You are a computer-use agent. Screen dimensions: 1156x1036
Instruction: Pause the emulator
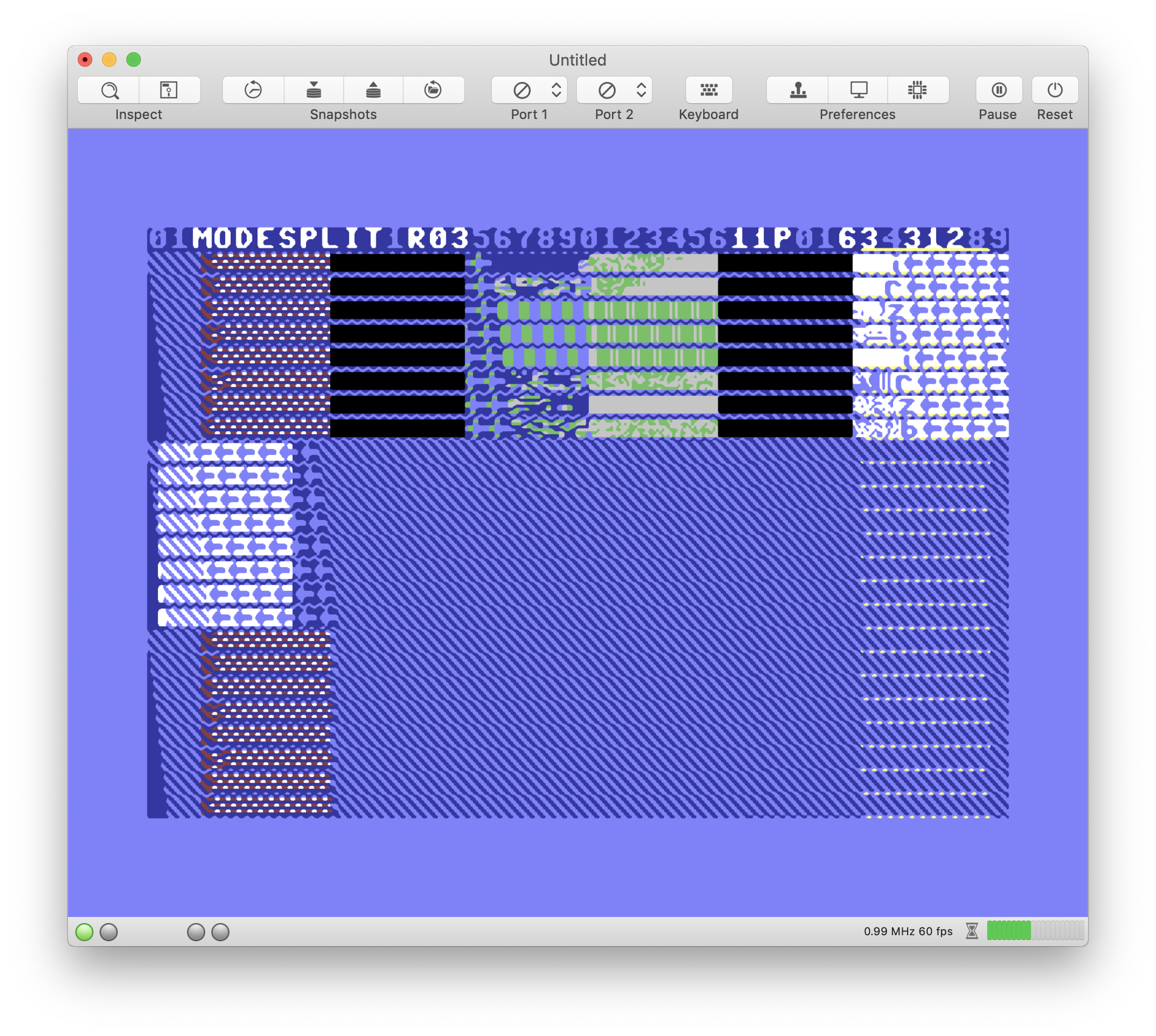pyautogui.click(x=999, y=90)
